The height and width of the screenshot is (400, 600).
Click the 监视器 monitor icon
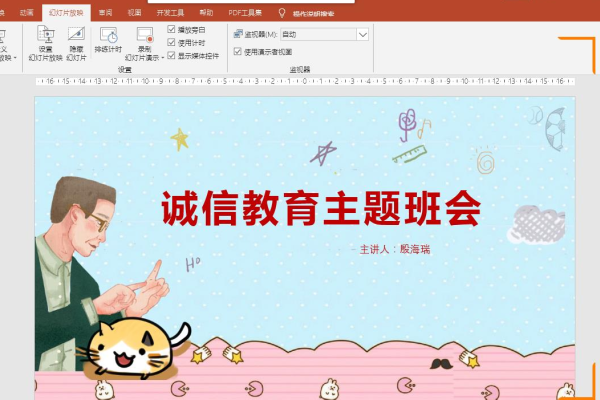pos(237,34)
